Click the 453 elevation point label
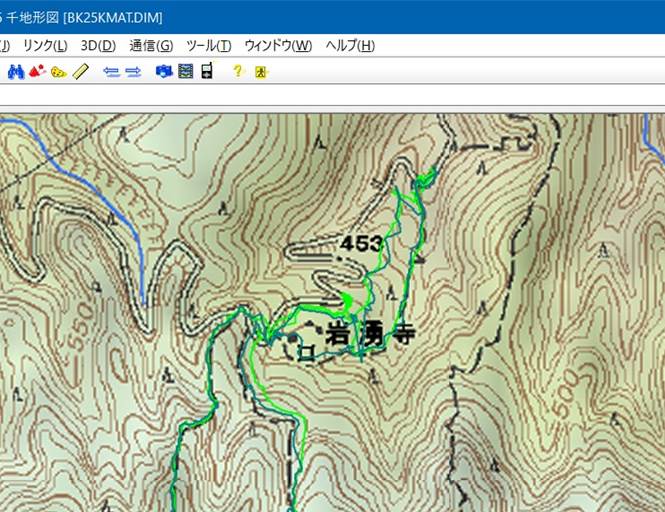This screenshot has height=512, width=665. click(x=362, y=243)
